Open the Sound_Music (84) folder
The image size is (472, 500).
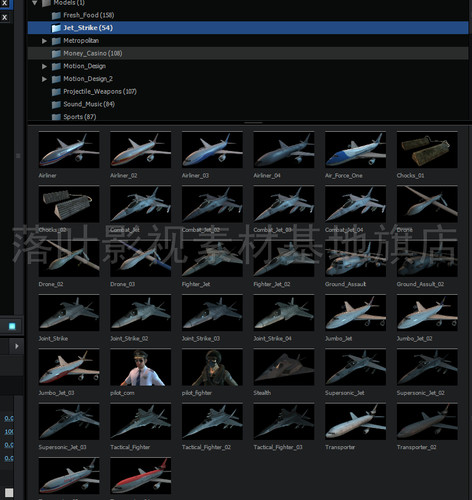pos(248,104)
